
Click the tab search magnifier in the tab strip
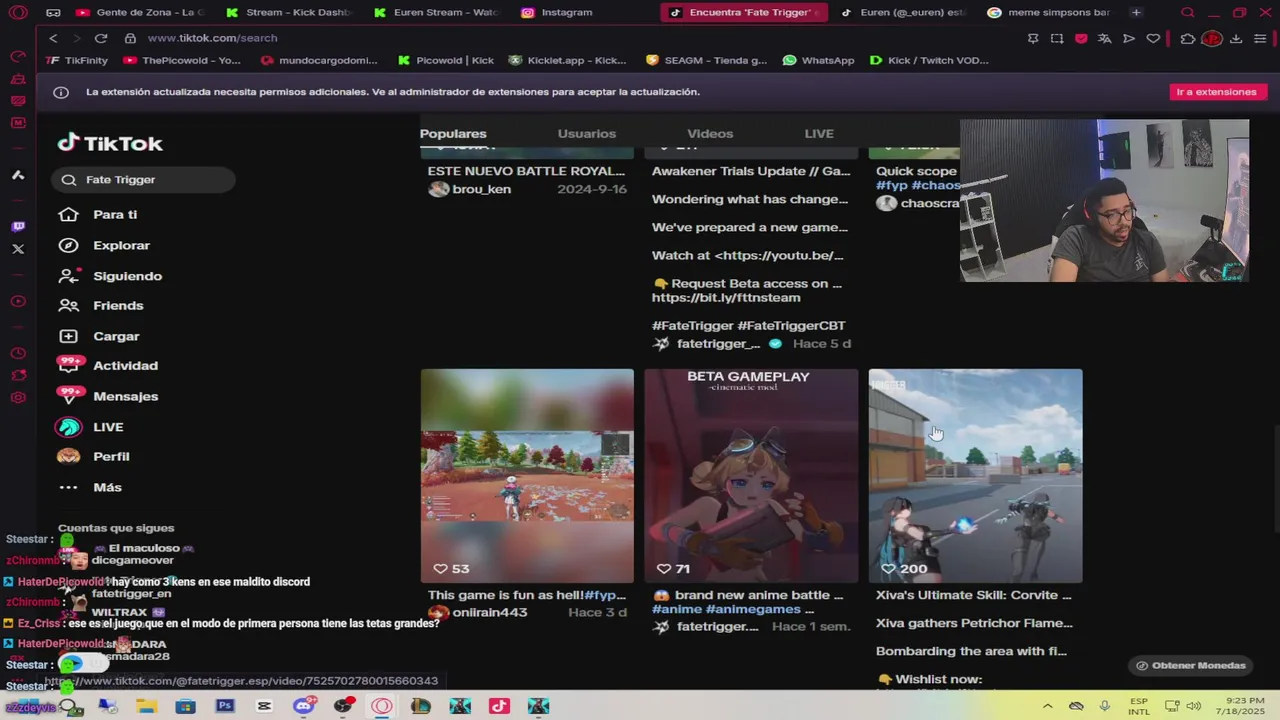pos(1187,12)
